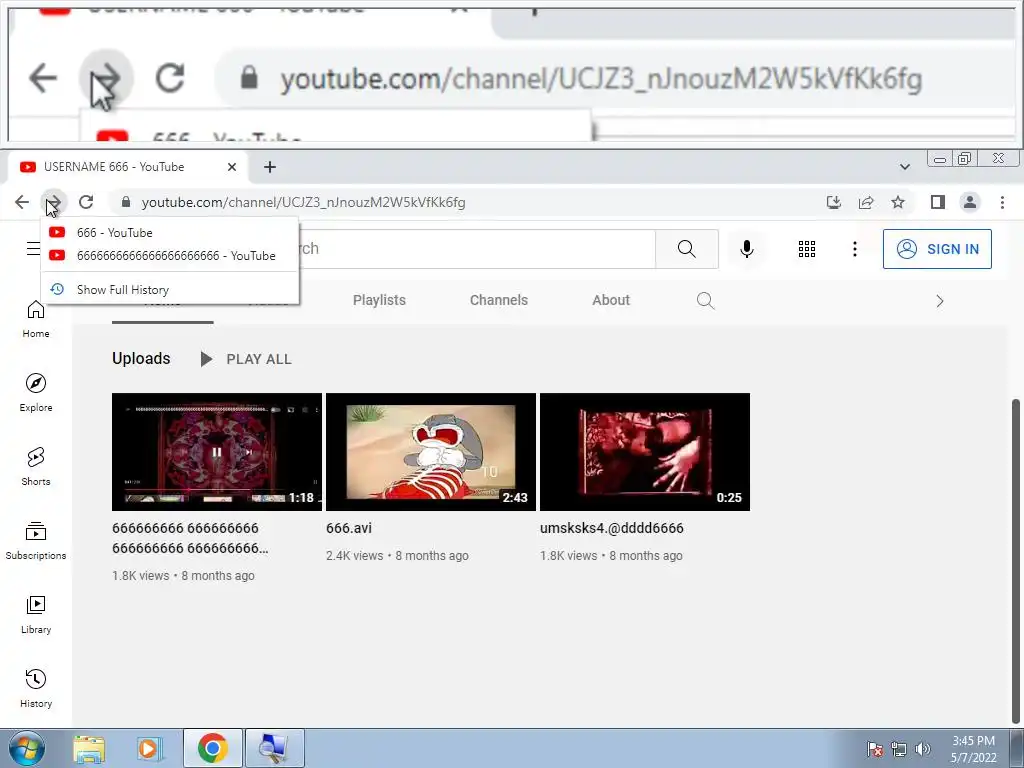Click the volume speaker tray icon
Screen dimensions: 1024x768
click(923, 749)
